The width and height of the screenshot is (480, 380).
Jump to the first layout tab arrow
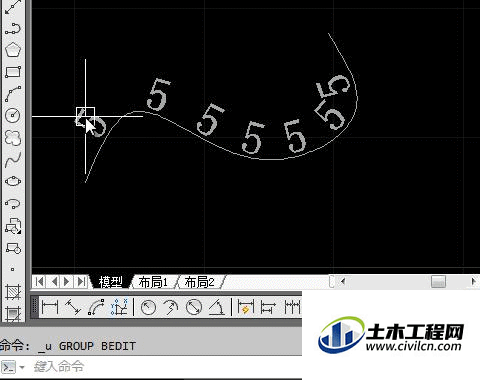(x=40, y=282)
